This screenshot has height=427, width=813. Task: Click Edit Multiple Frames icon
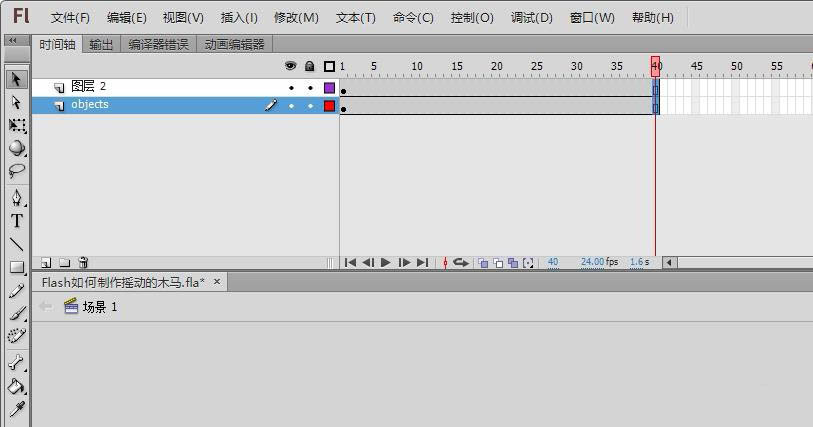[513, 263]
